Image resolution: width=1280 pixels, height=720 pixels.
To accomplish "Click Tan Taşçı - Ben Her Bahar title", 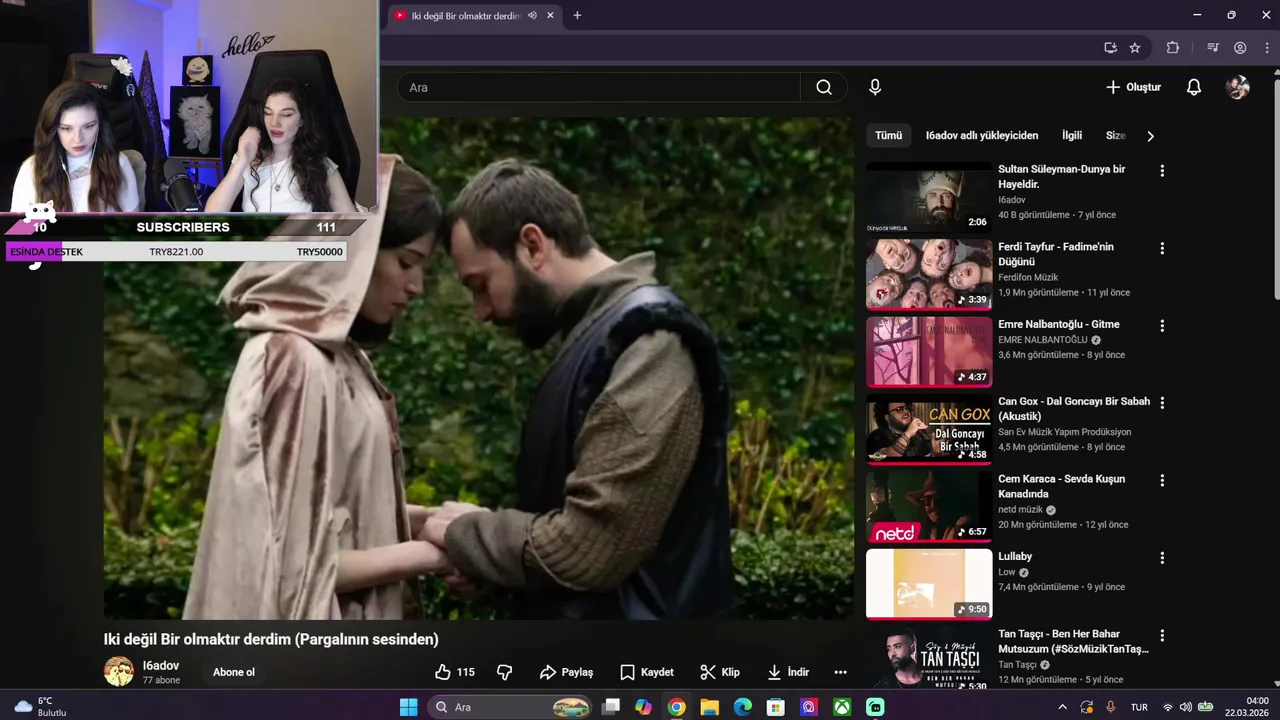I will point(1073,641).
